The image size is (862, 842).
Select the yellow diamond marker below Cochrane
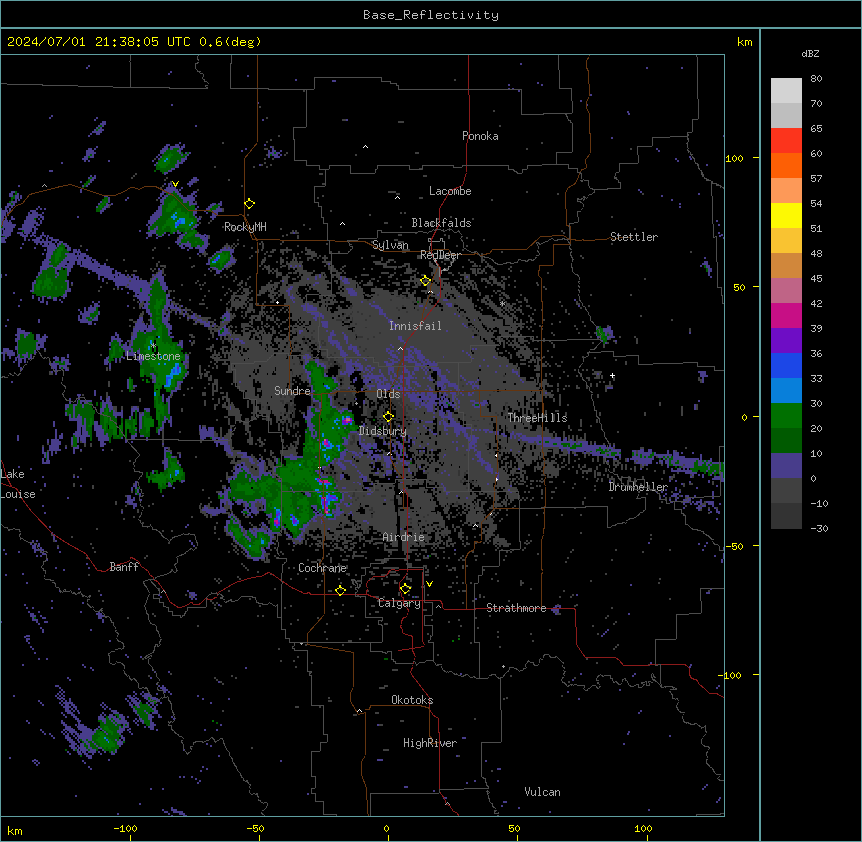[x=340, y=590]
